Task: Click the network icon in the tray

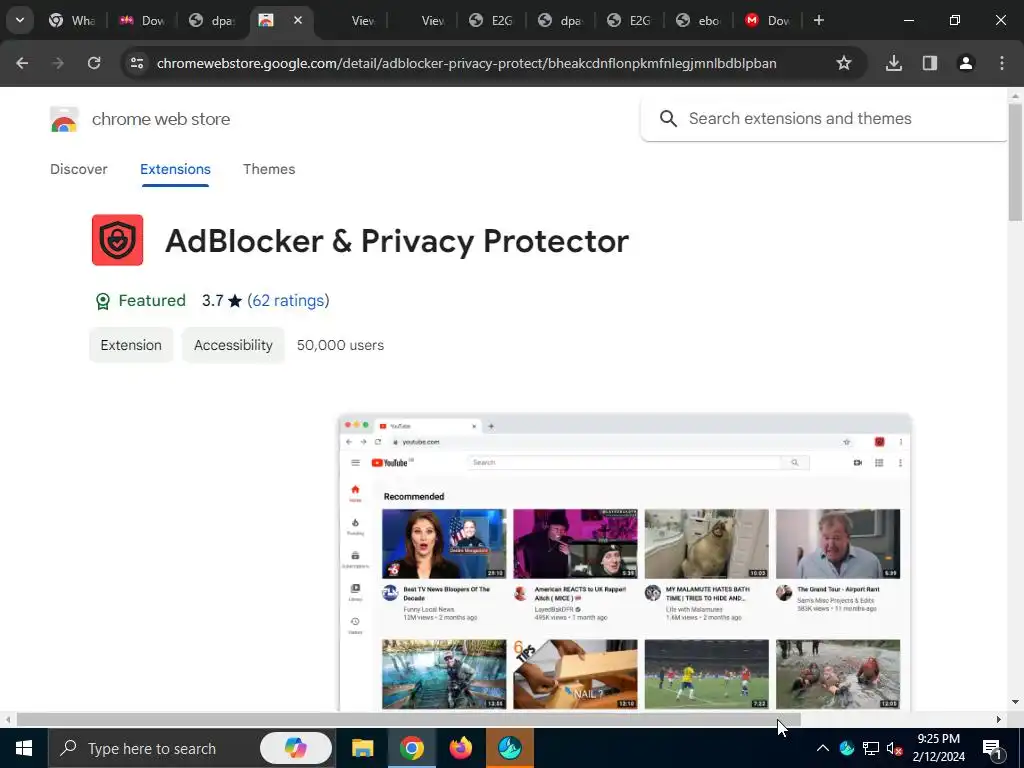Action: [871, 748]
